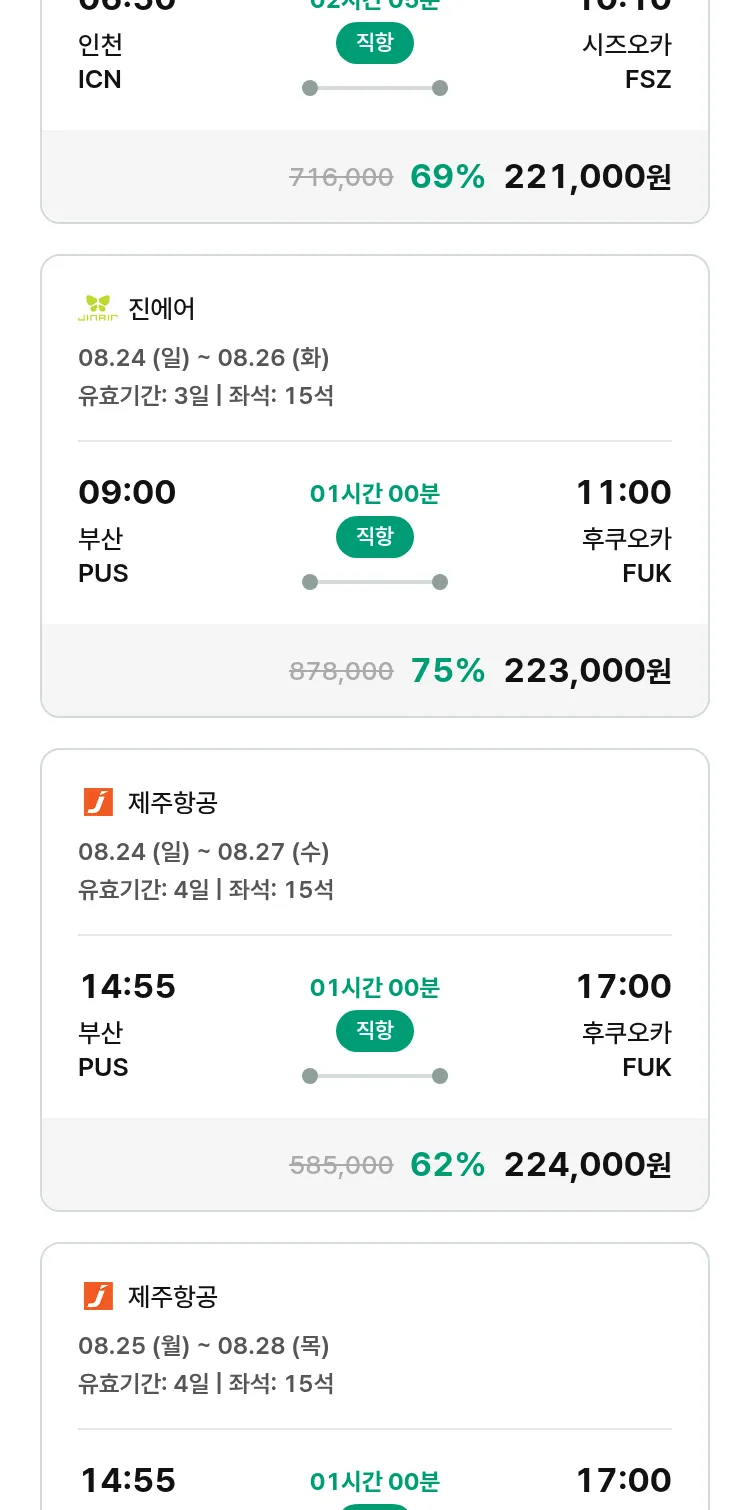Click the 08.25 (월) ~ 08.28 (목) date range

point(204,1346)
